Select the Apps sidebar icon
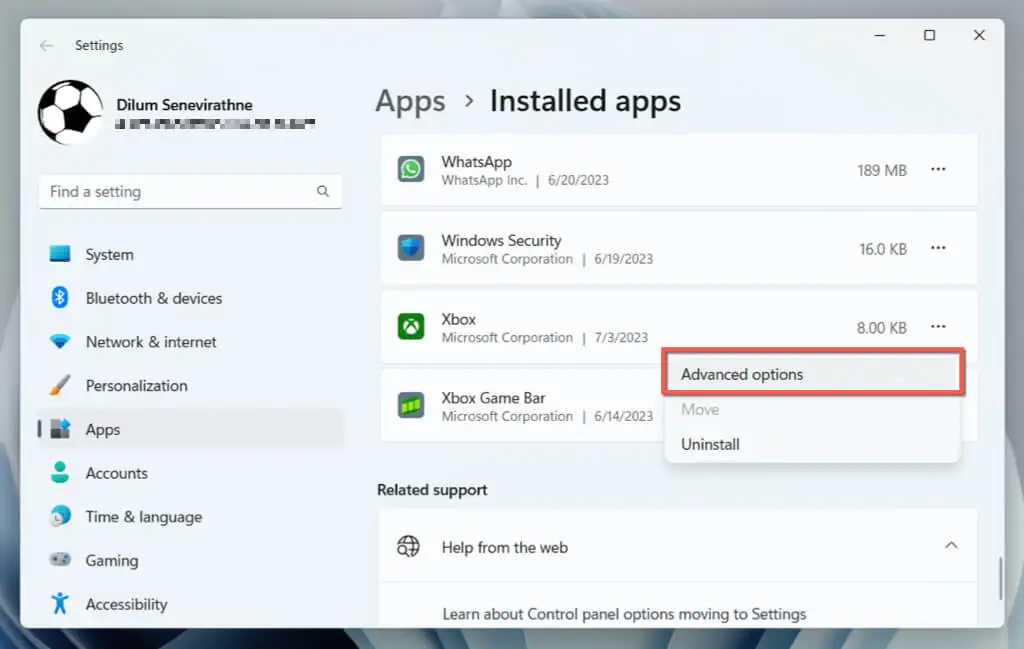 click(x=60, y=429)
